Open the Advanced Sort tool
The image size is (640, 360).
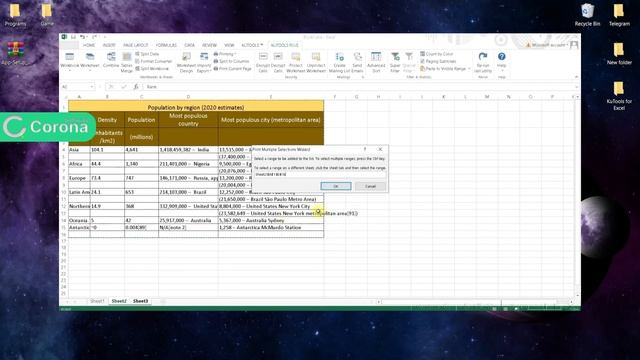[x=376, y=62]
